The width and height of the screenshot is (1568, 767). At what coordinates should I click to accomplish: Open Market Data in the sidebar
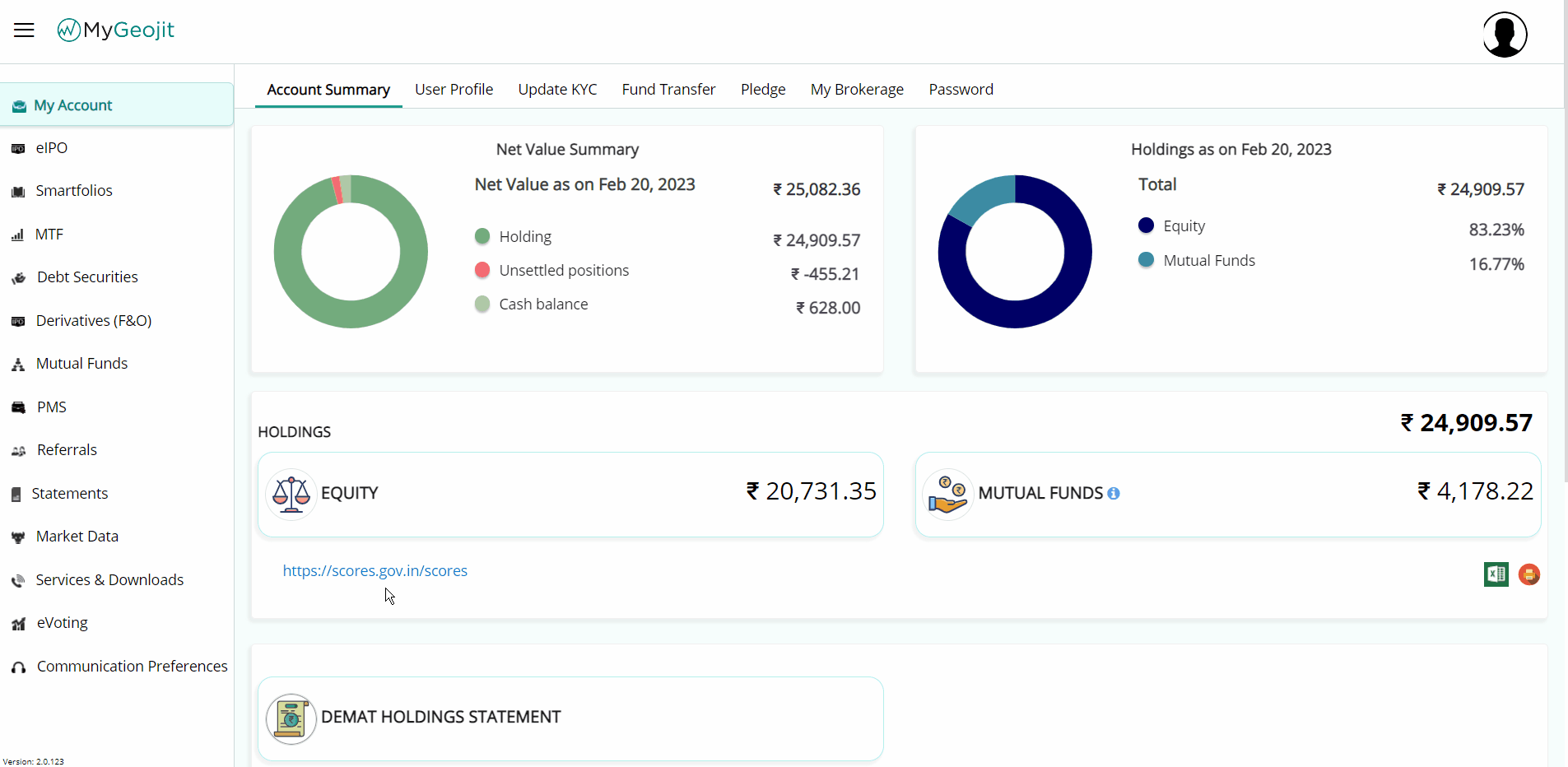tap(77, 536)
